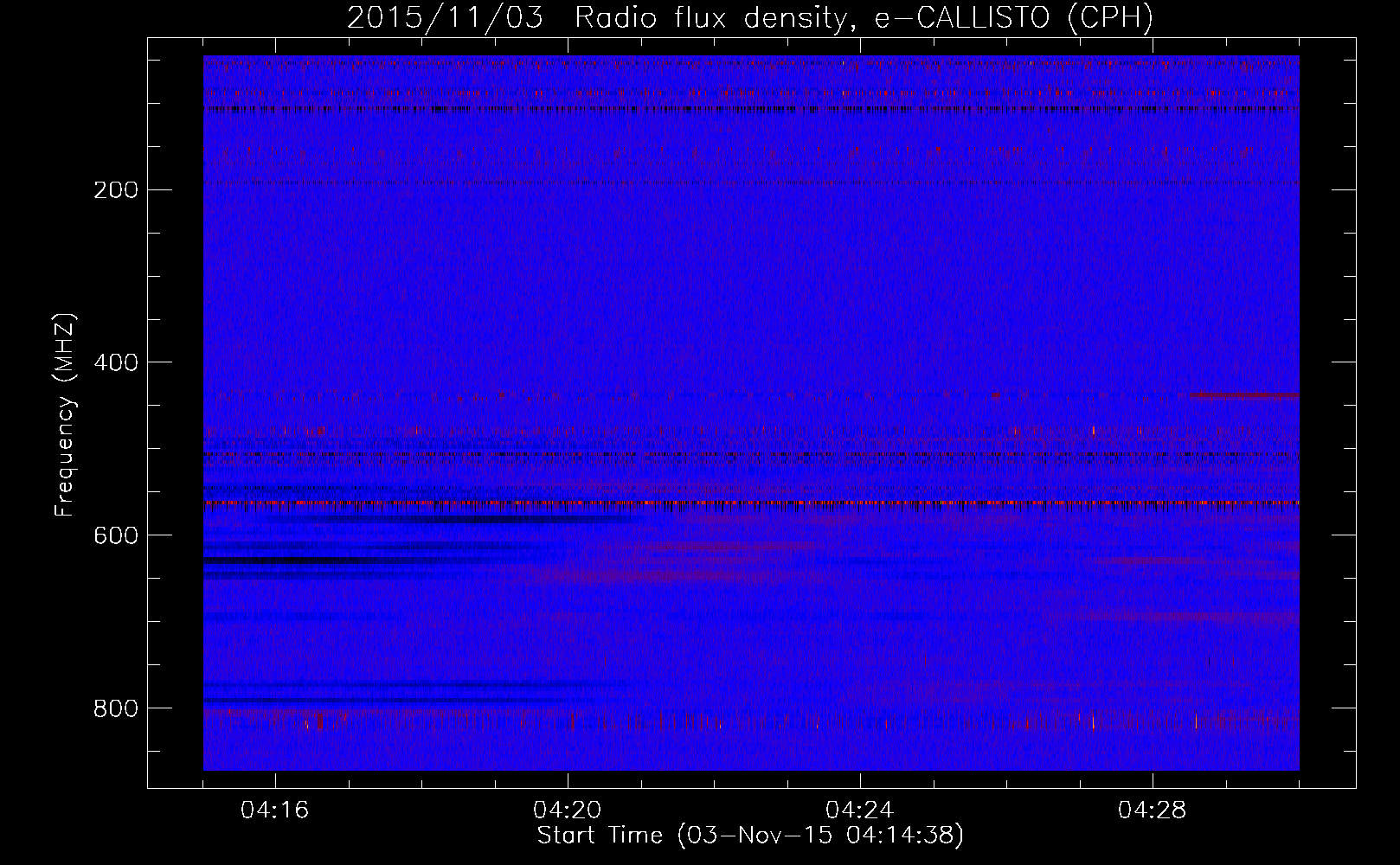The width and height of the screenshot is (1400, 865).
Task: Click the 'Frequency (MHZ)' axis label
Action: click(65, 414)
